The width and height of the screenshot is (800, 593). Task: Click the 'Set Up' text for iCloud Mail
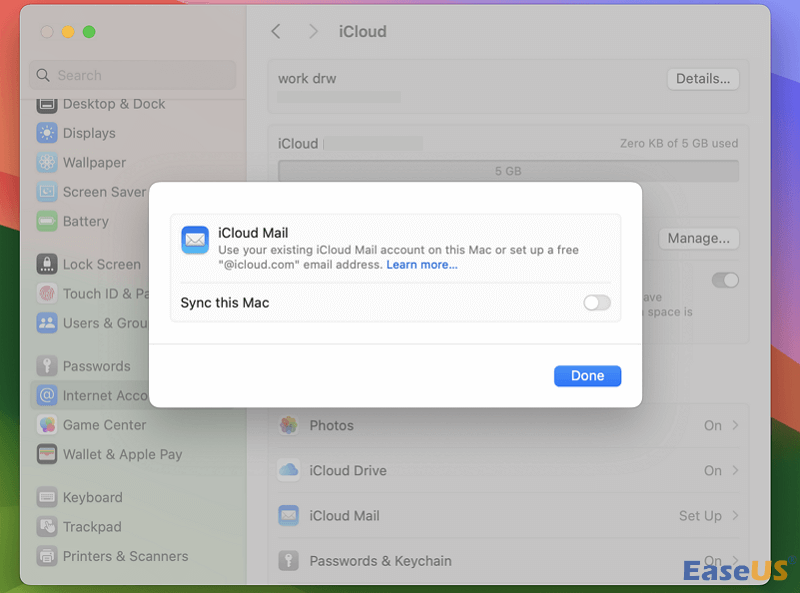tap(700, 516)
